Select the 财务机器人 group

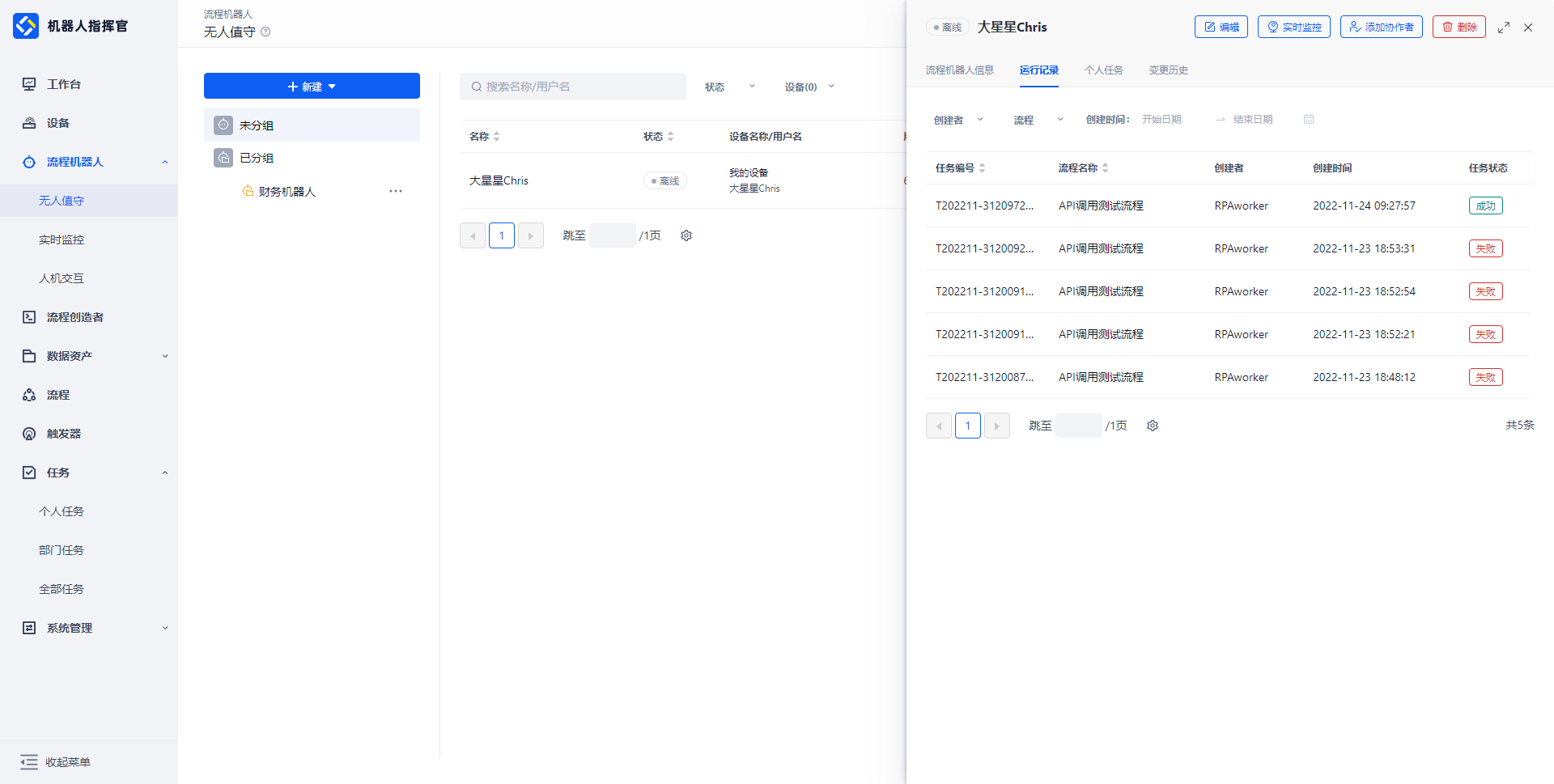point(287,192)
